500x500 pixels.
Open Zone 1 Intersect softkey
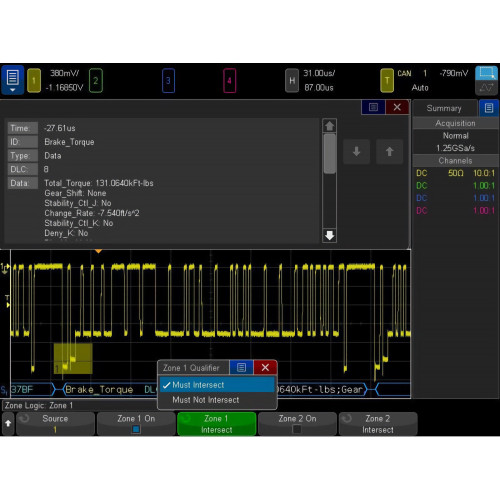217,423
